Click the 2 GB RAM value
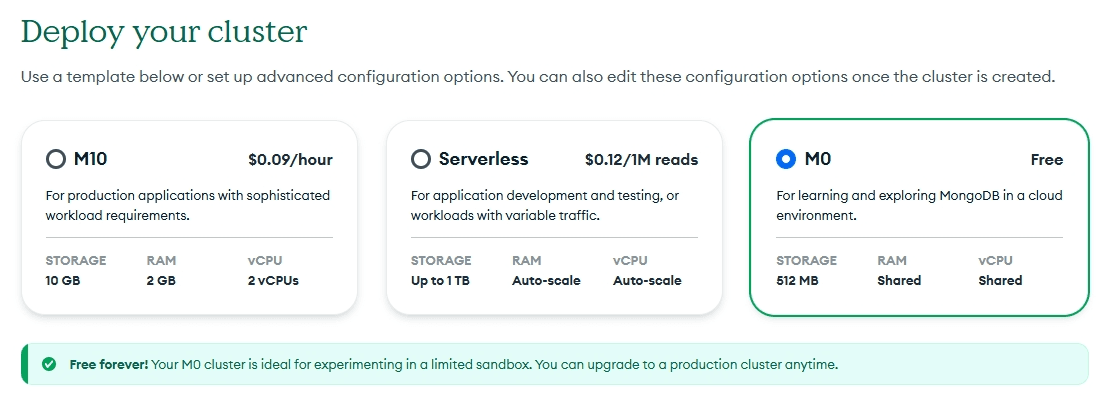 (161, 280)
